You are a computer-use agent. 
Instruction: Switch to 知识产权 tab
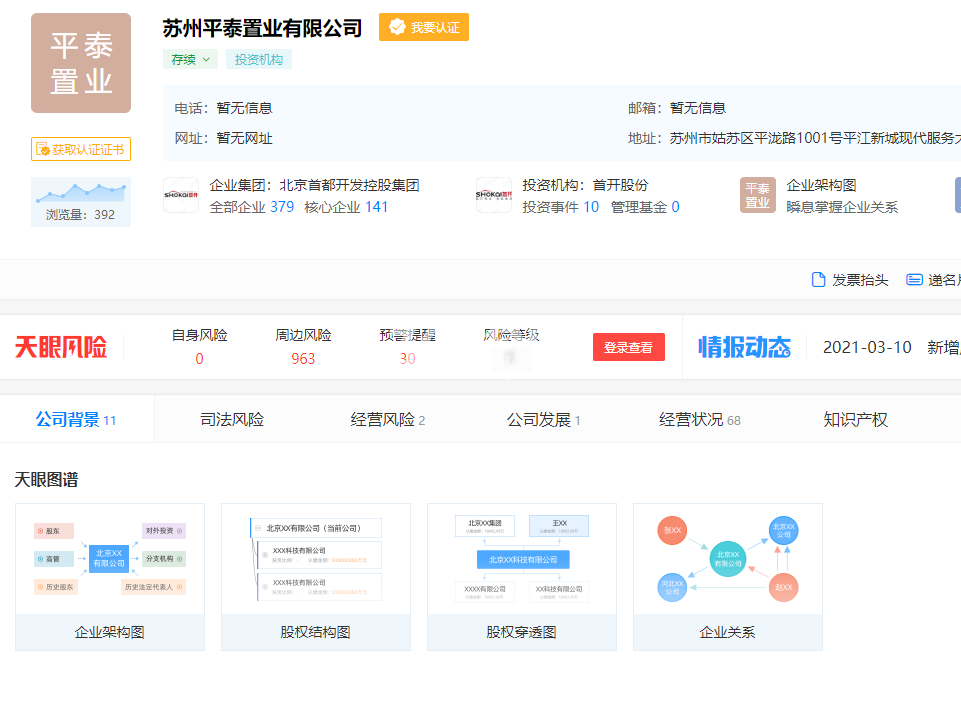click(x=856, y=420)
